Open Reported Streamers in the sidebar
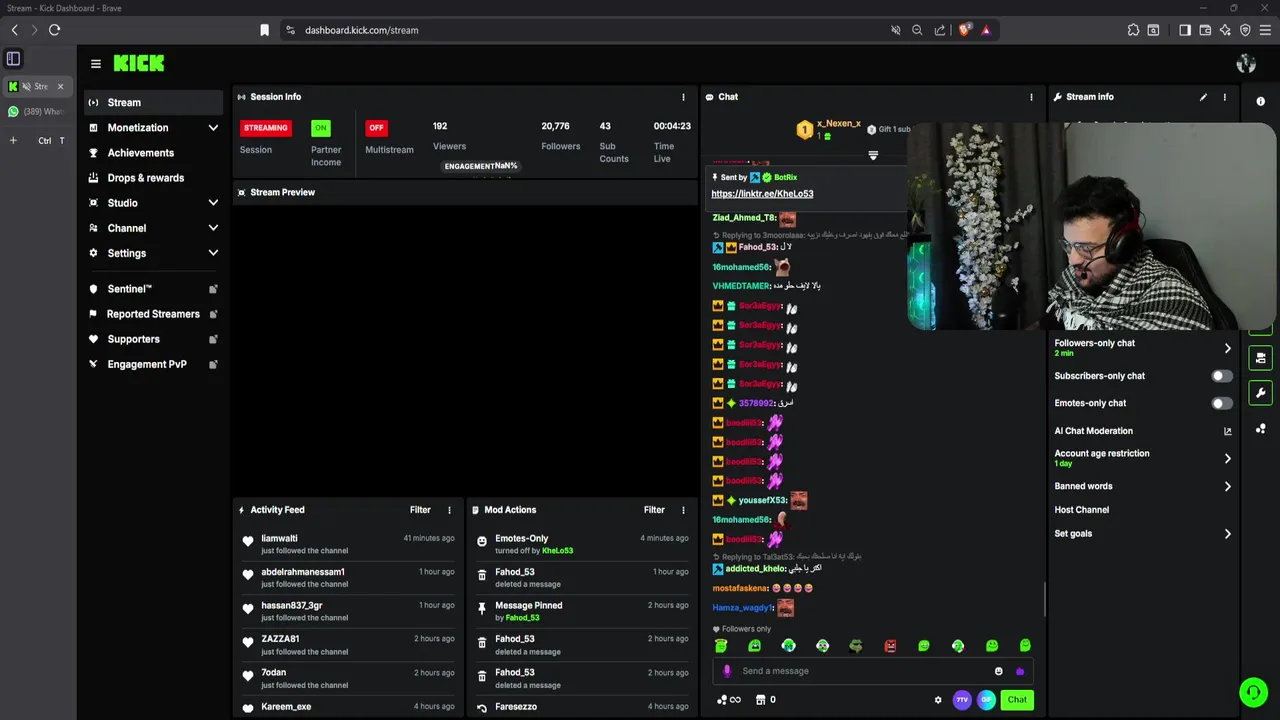 click(x=152, y=314)
